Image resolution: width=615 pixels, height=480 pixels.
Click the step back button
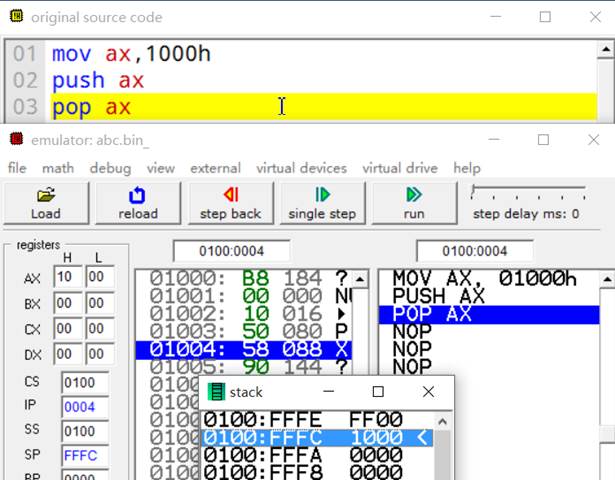coord(230,202)
